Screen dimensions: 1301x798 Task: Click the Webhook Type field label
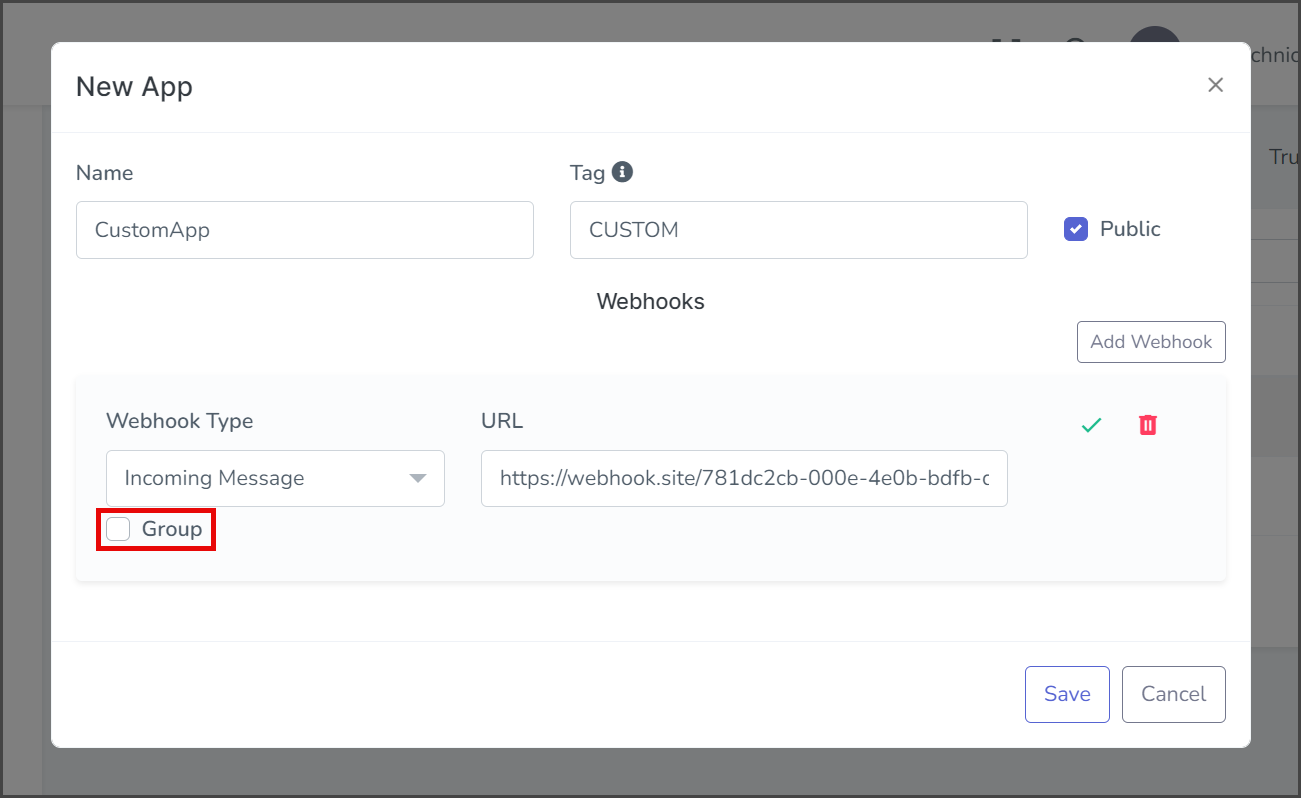[x=180, y=421]
